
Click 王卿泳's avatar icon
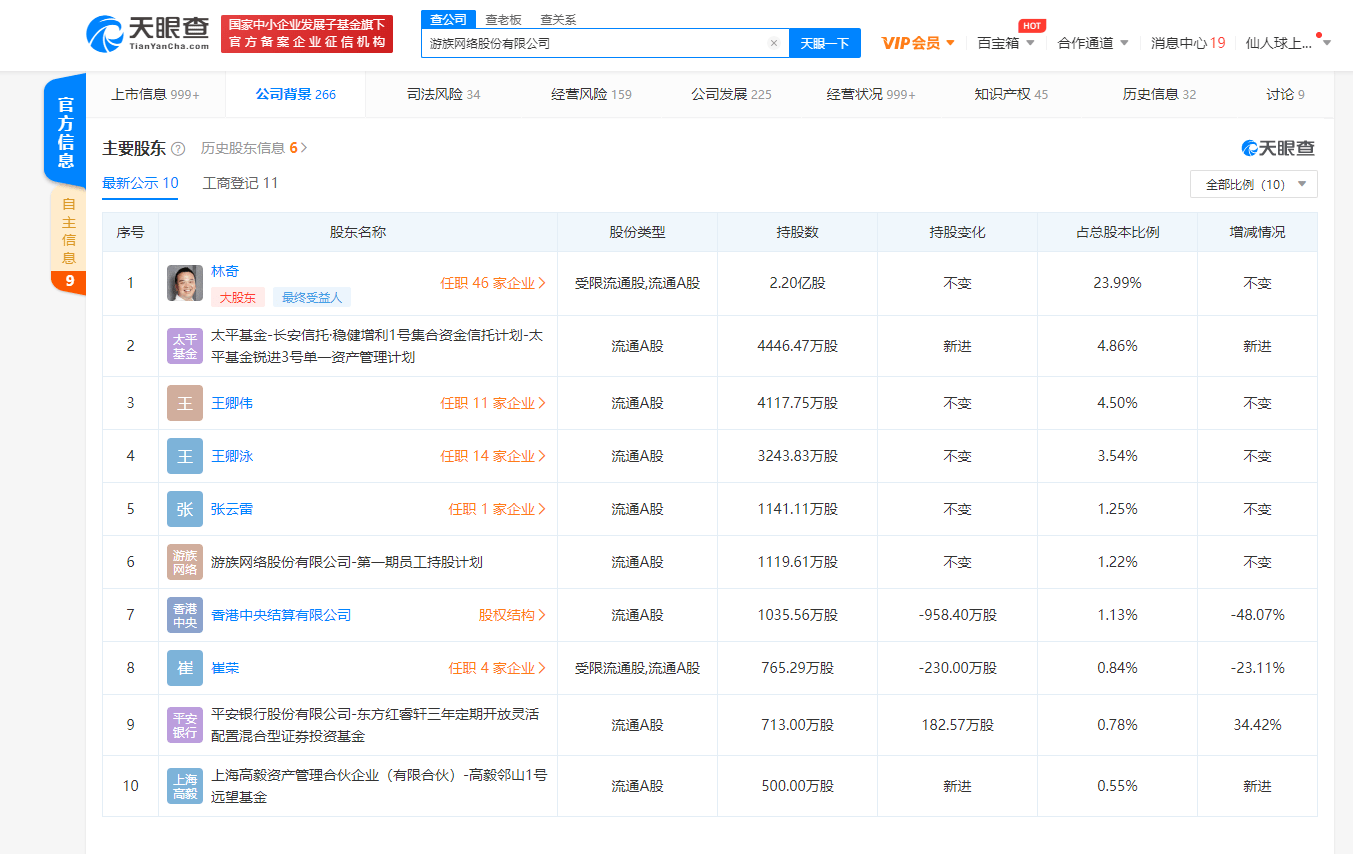coord(185,456)
